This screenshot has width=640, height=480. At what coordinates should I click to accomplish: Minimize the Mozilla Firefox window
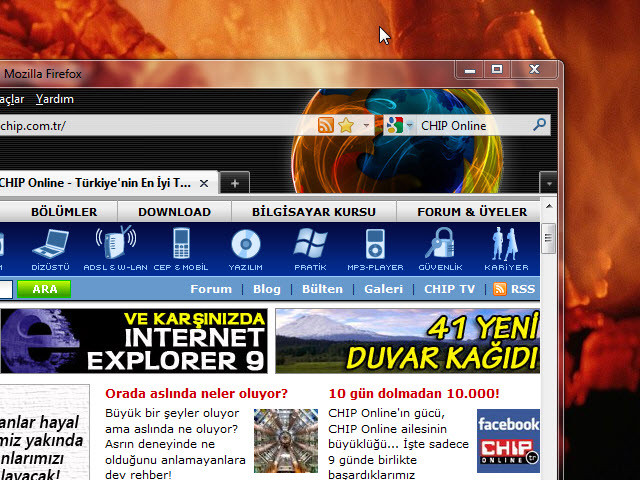tap(470, 70)
